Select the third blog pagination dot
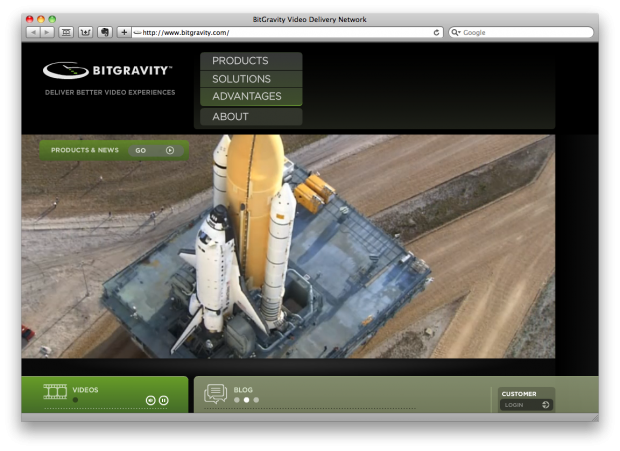Image resolution: width=620 pixels, height=451 pixels. click(x=256, y=400)
